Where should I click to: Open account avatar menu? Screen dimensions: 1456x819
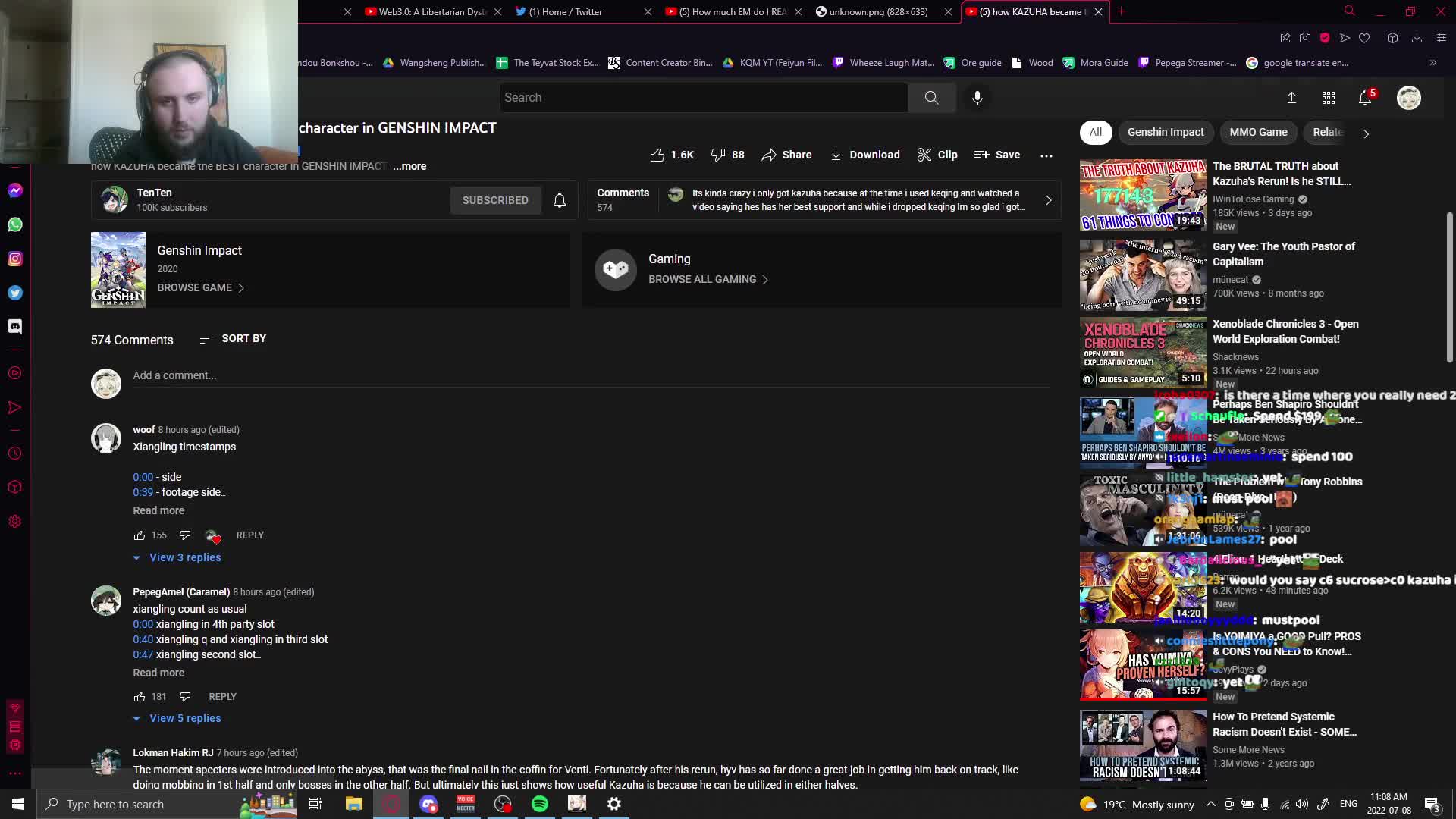[x=1409, y=97]
